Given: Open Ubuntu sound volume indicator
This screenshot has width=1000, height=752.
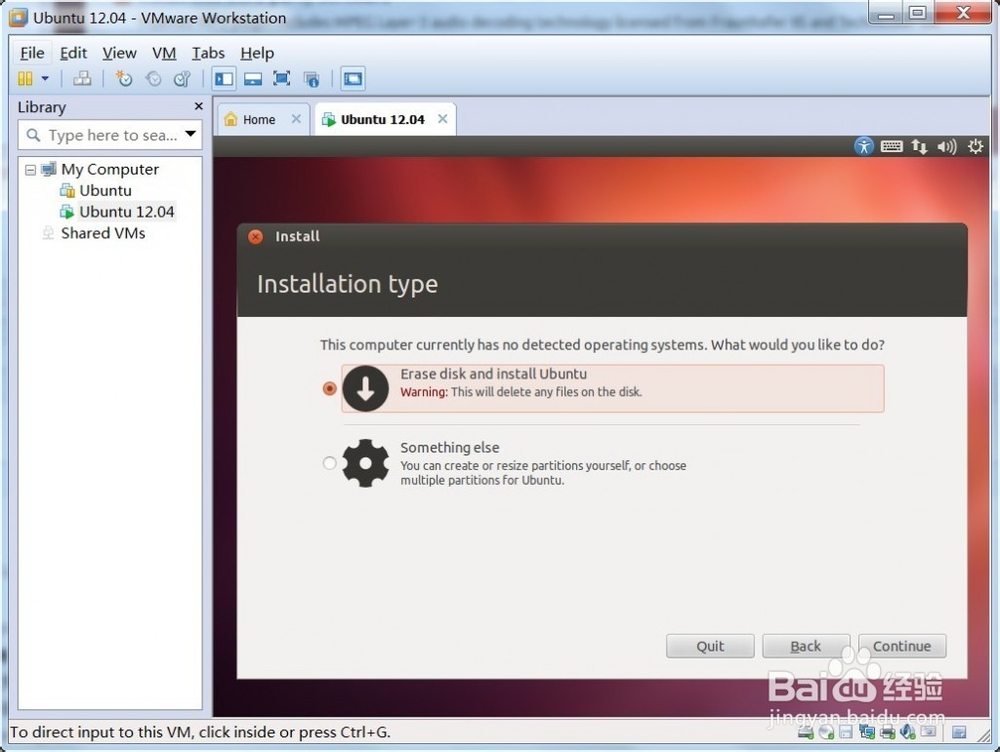Looking at the screenshot, I should pyautogui.click(x=946, y=147).
